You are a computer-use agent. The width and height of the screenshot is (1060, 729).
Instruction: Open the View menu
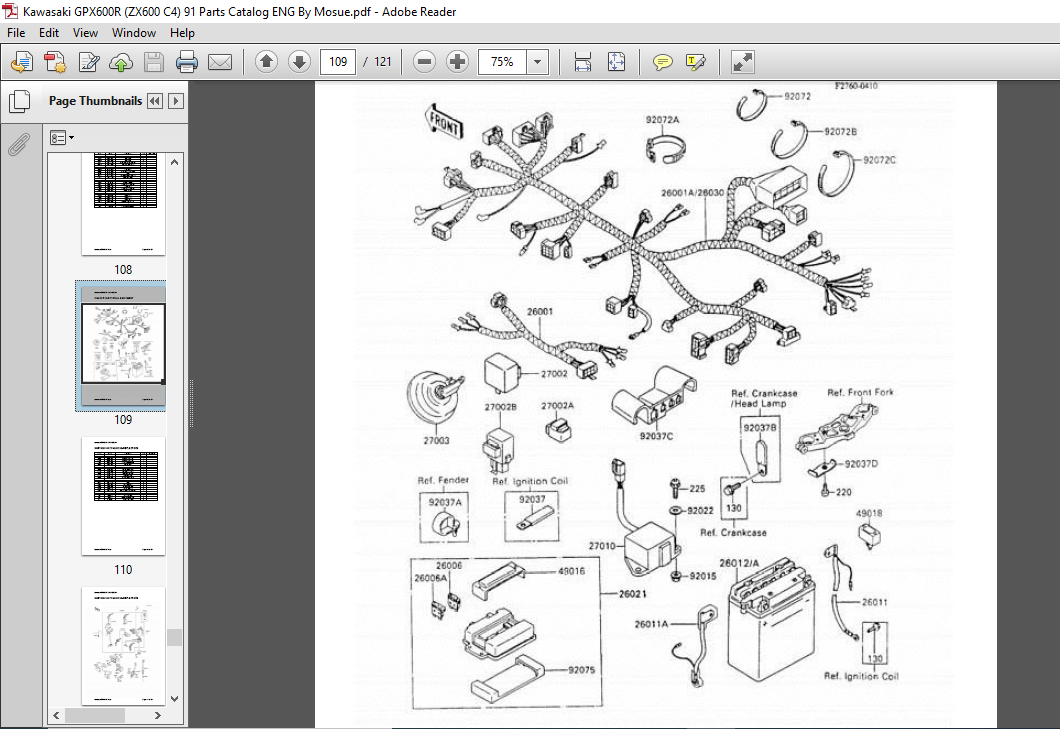coord(85,32)
